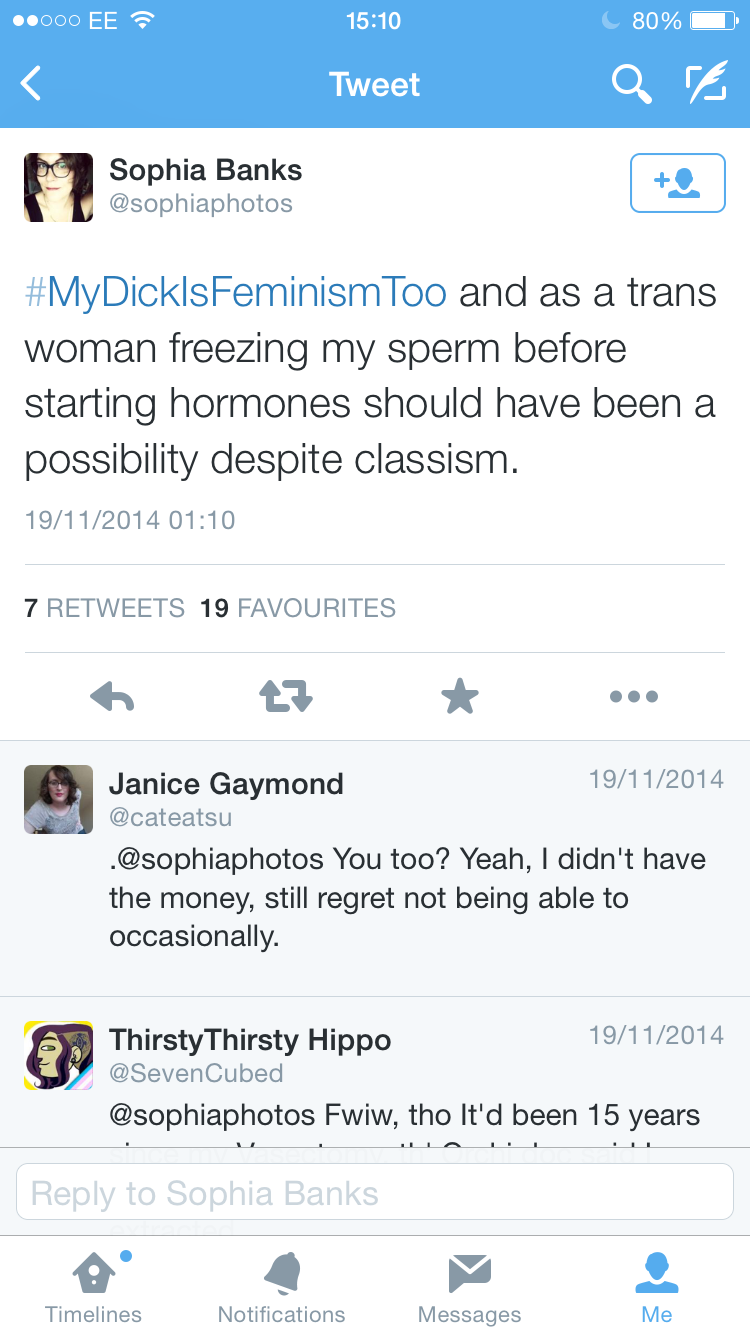Open search with magnifier icon
The height and width of the screenshot is (1334, 750).
pos(631,84)
